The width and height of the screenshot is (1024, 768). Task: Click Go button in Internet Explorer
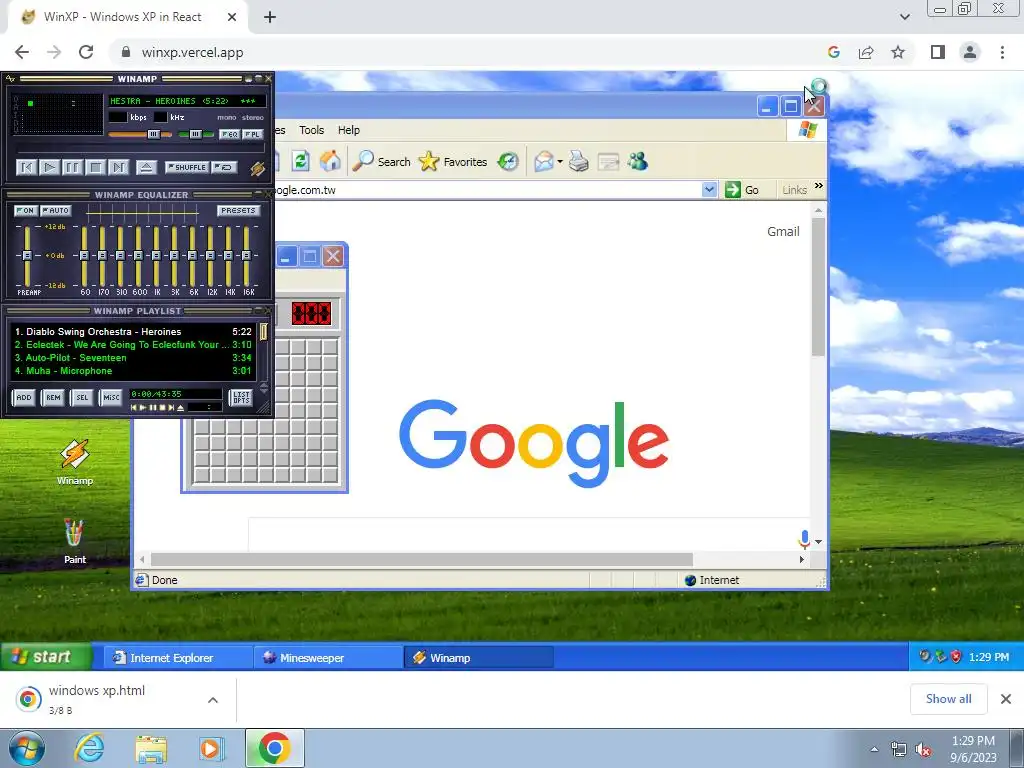742,190
